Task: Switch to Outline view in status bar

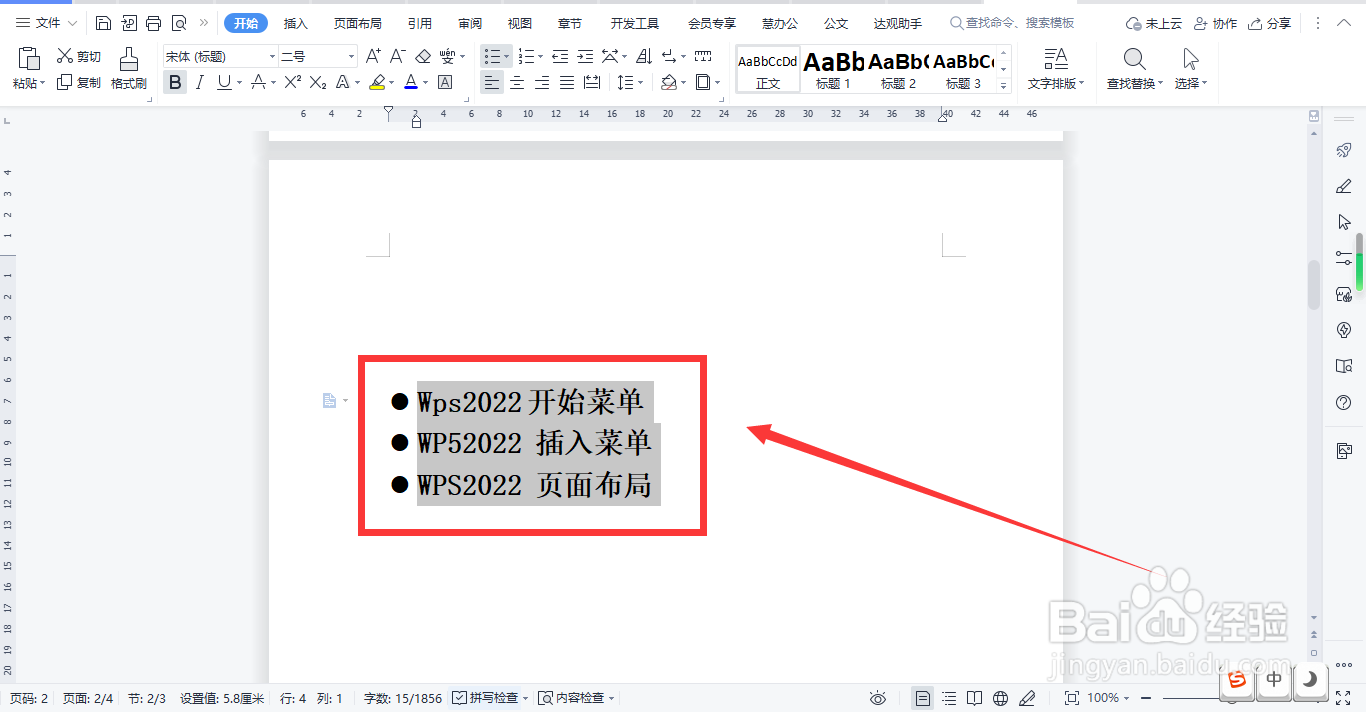Action: tap(949, 698)
